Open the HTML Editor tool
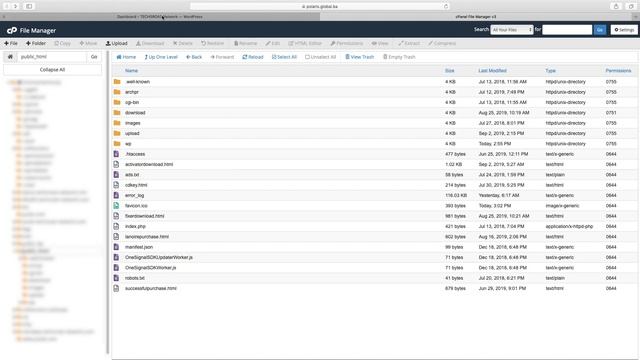Viewport: 640px width, 360px height. pos(305,43)
